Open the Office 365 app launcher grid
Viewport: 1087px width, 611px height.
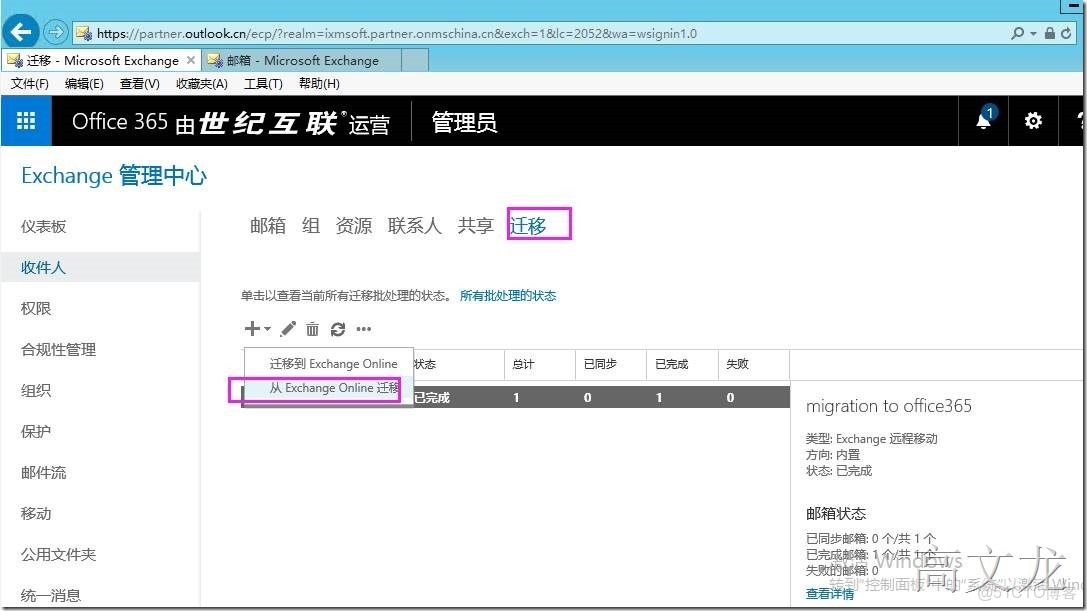point(25,120)
